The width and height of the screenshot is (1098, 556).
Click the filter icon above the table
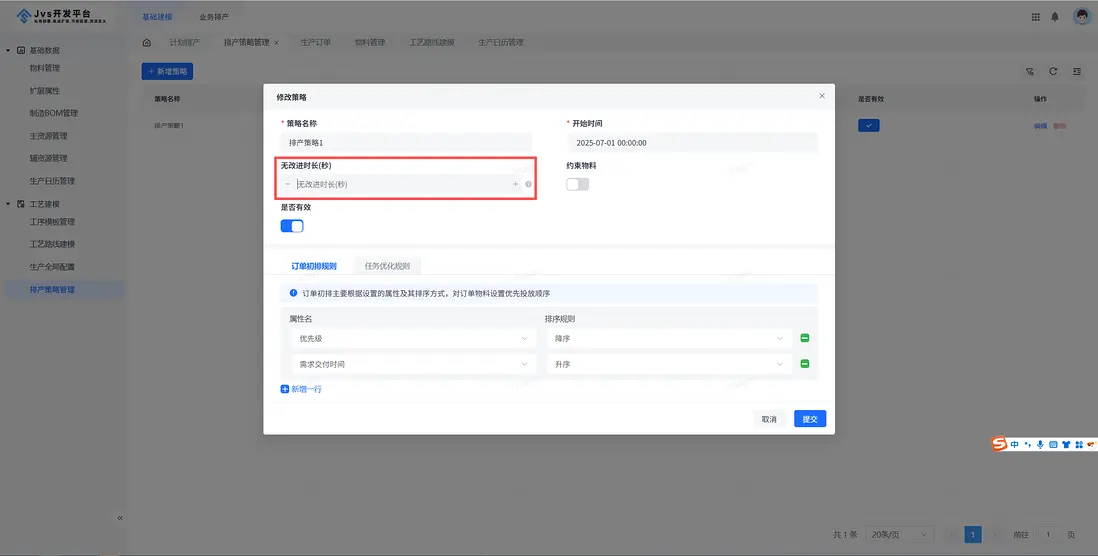(1029, 71)
